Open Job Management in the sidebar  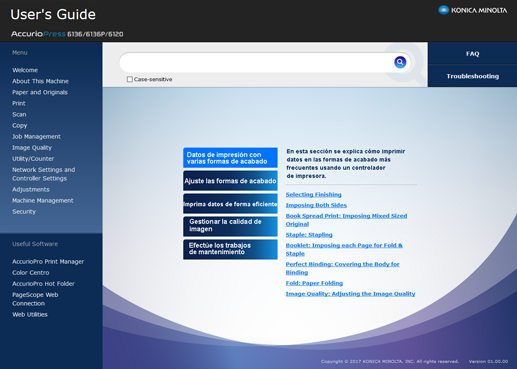coord(36,136)
